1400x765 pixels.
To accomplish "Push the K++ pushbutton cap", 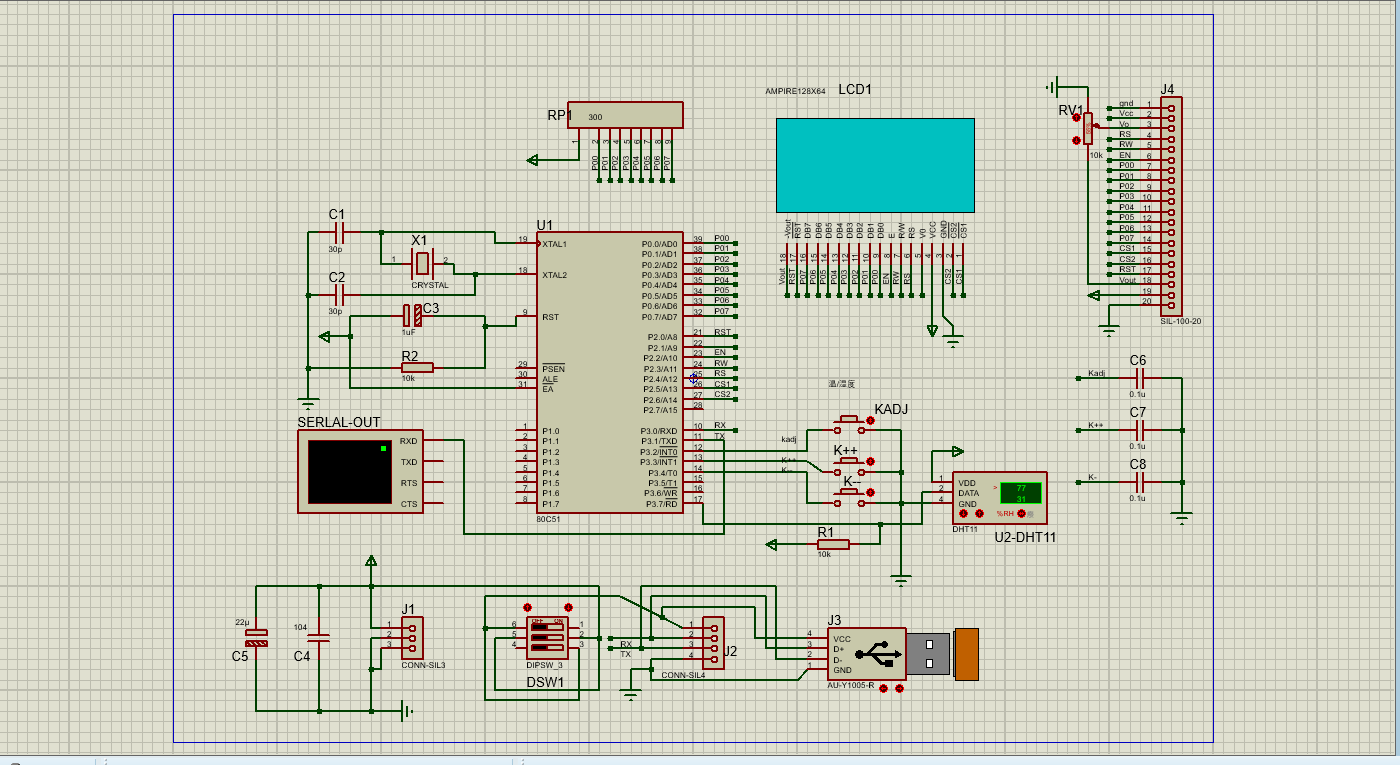I will click(x=849, y=460).
